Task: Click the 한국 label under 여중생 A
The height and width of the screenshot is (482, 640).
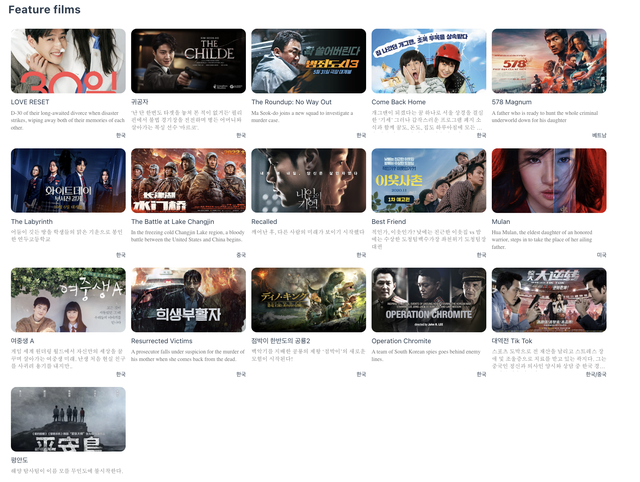Action: click(121, 374)
